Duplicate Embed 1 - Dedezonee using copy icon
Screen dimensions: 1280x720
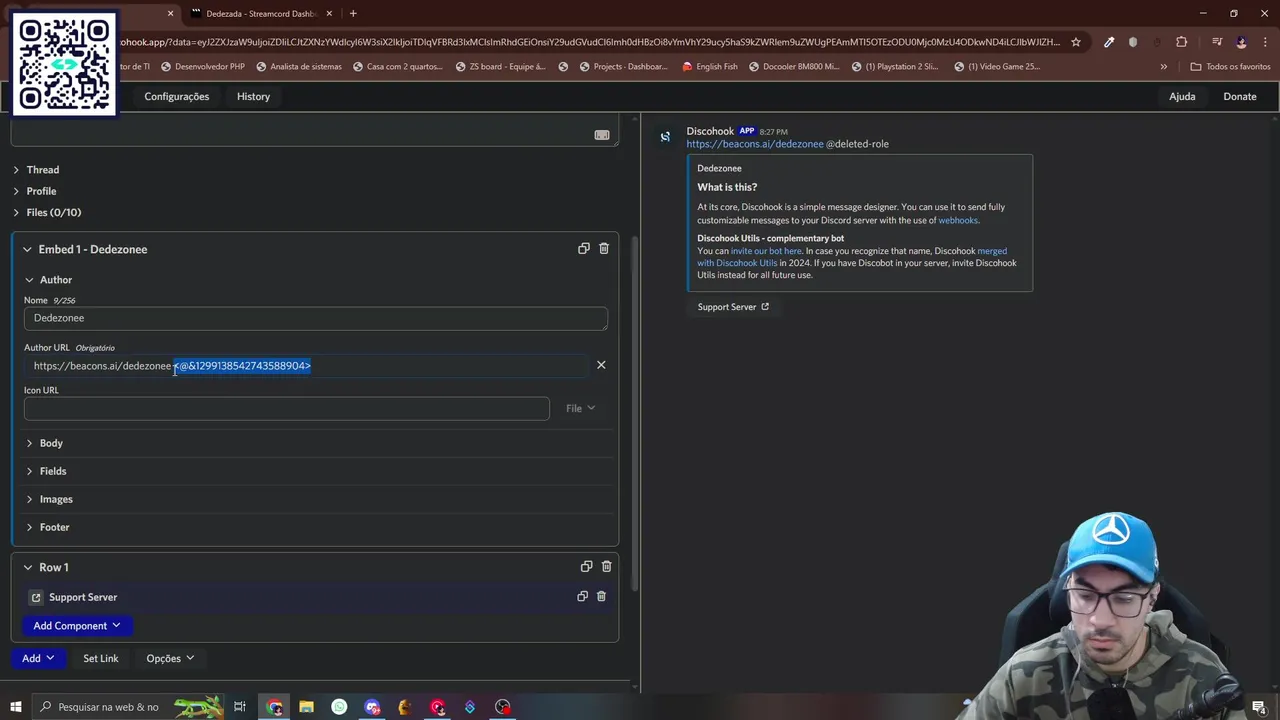(584, 248)
